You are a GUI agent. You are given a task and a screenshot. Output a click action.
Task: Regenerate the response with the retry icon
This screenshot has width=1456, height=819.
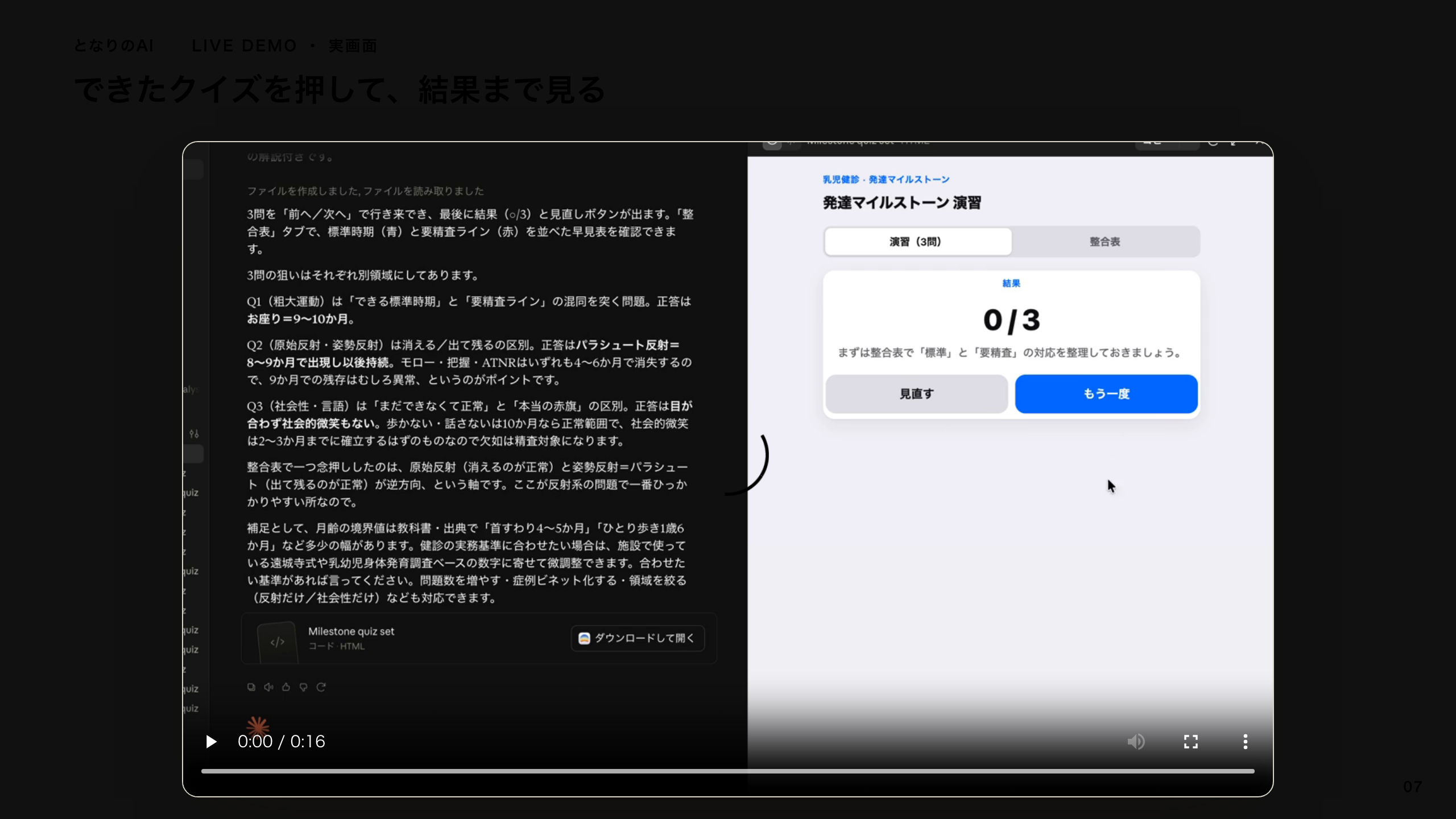pos(321,687)
